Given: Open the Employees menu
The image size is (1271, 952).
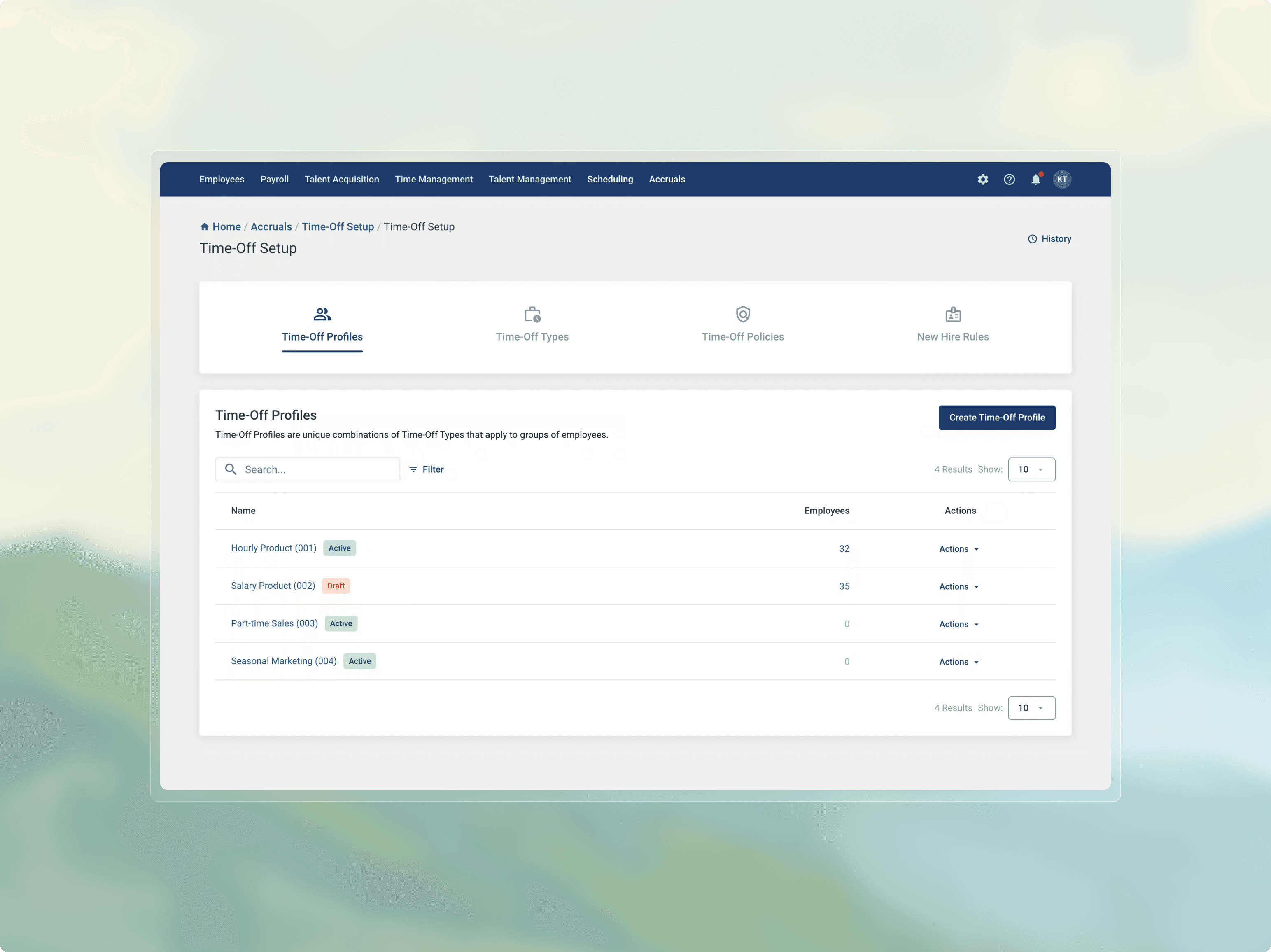Looking at the screenshot, I should tap(222, 179).
